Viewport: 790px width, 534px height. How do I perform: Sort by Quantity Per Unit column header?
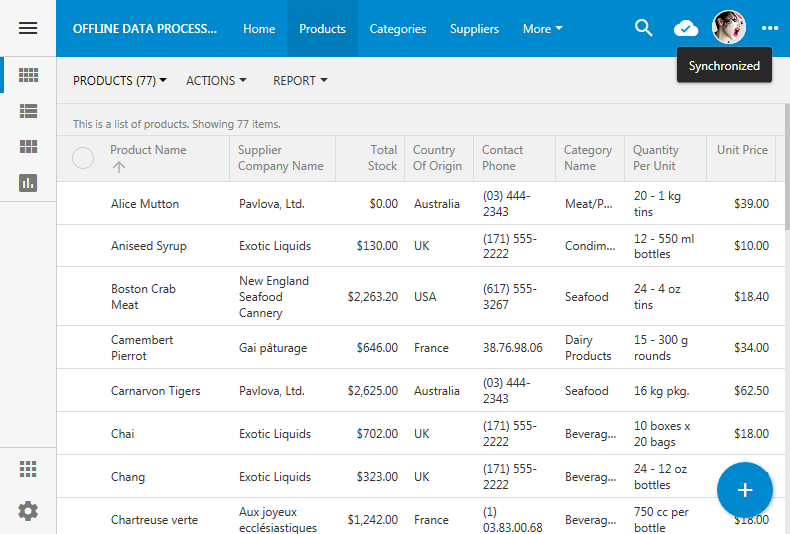coord(655,158)
